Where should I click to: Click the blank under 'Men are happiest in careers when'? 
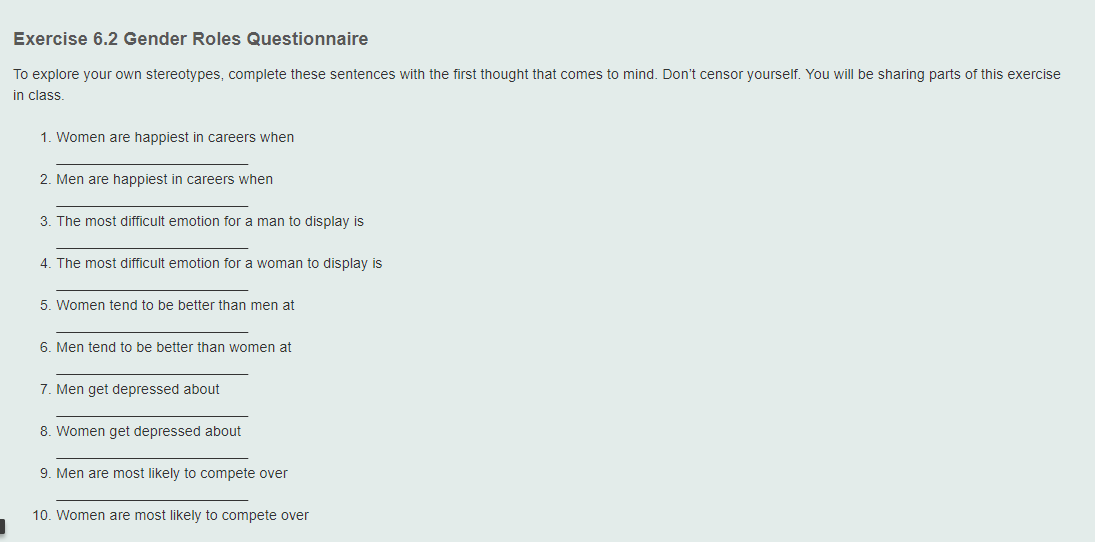[x=152, y=201]
